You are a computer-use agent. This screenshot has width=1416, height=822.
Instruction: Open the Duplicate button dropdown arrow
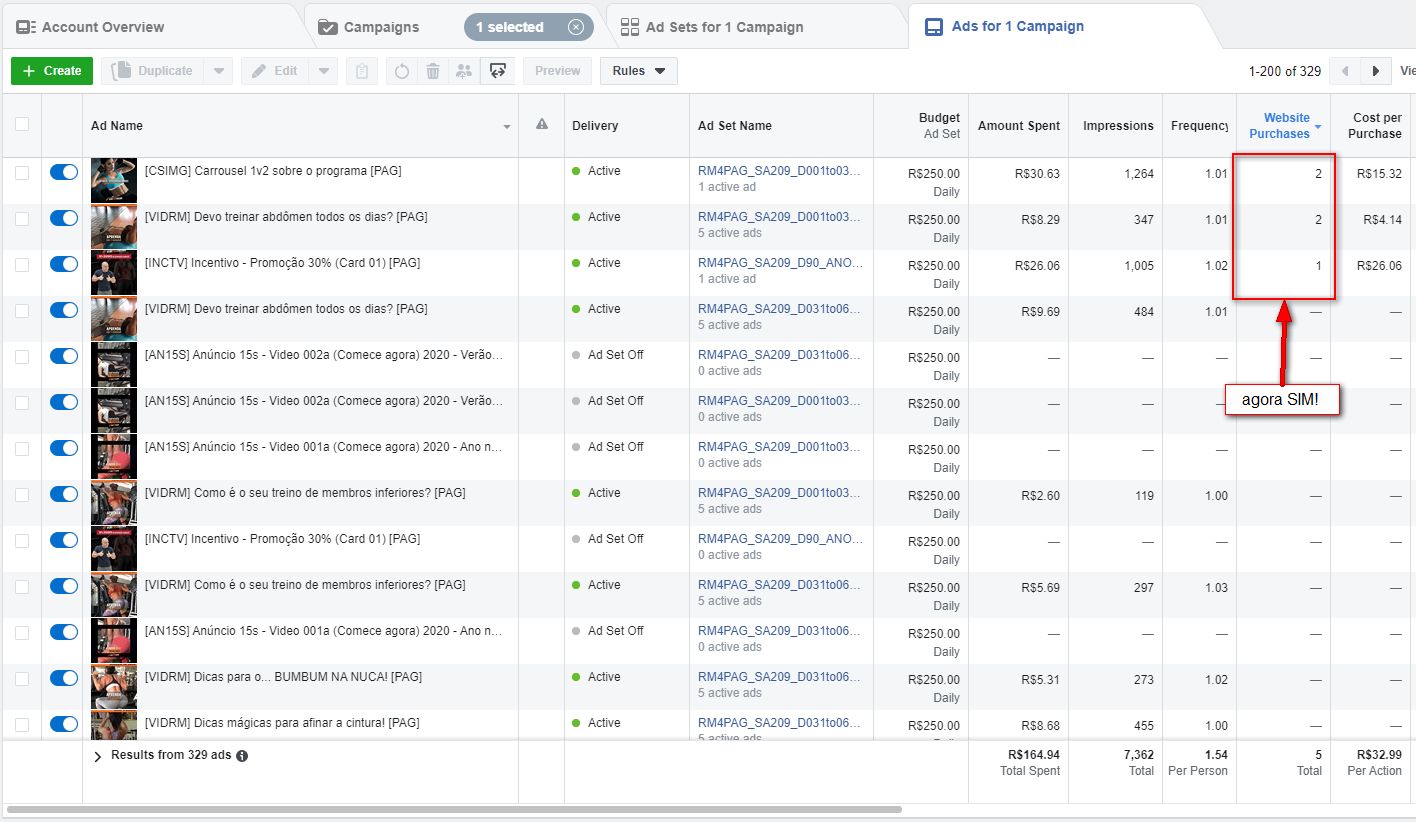[x=219, y=71]
